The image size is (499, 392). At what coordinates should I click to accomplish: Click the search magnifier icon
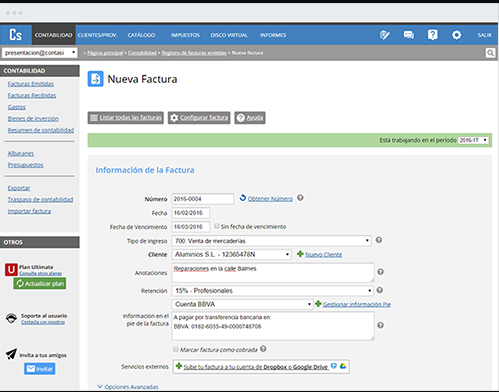[x=490, y=53]
